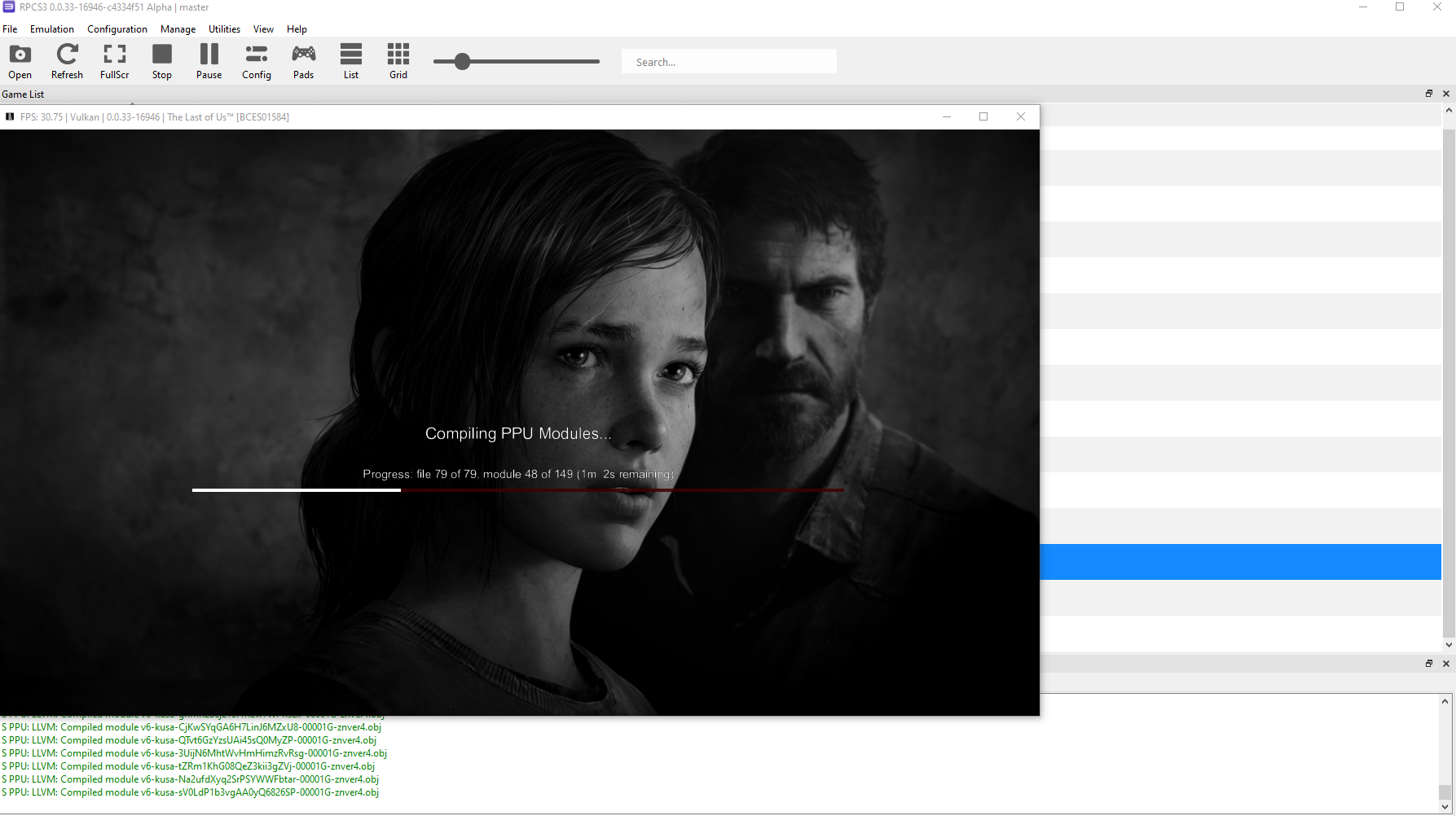1456x816 pixels.
Task: Click game list scrollbar up arrow
Action: pos(1449,110)
